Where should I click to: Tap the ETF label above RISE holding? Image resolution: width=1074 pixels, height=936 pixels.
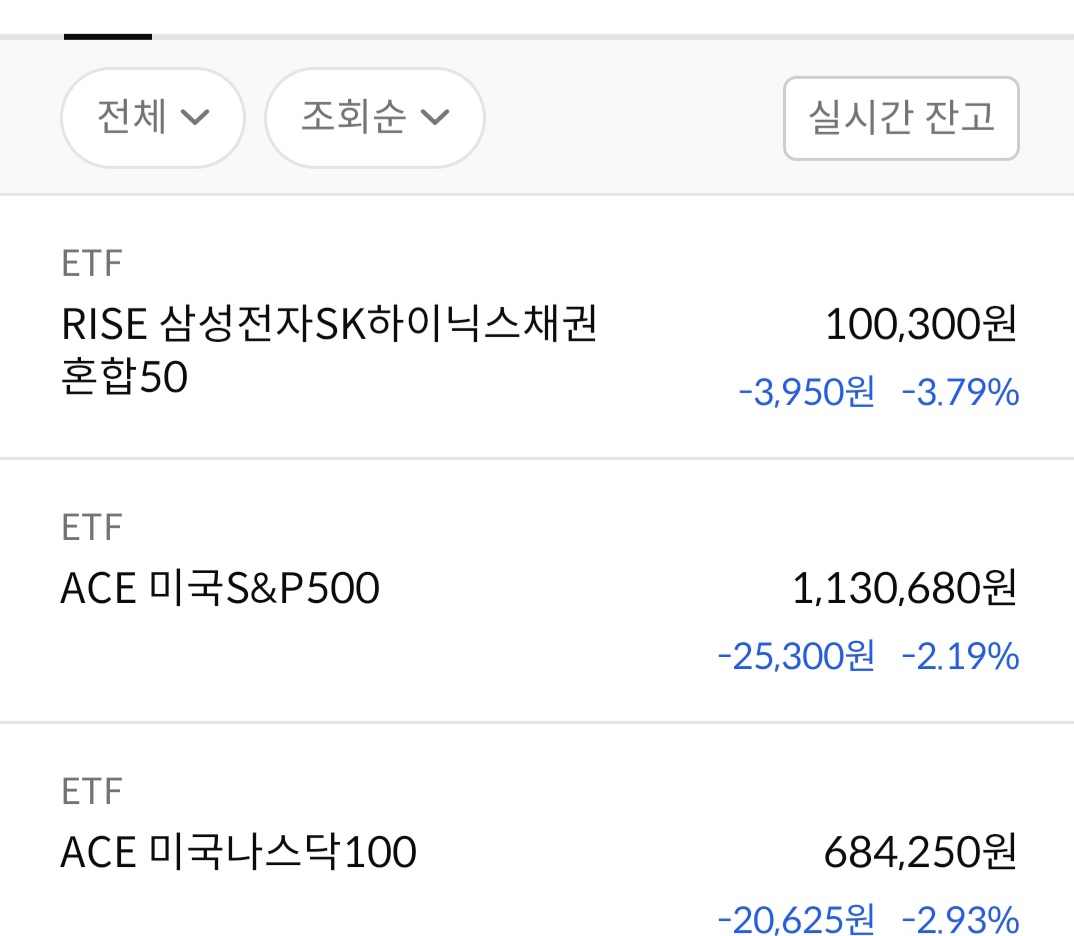[x=91, y=265]
